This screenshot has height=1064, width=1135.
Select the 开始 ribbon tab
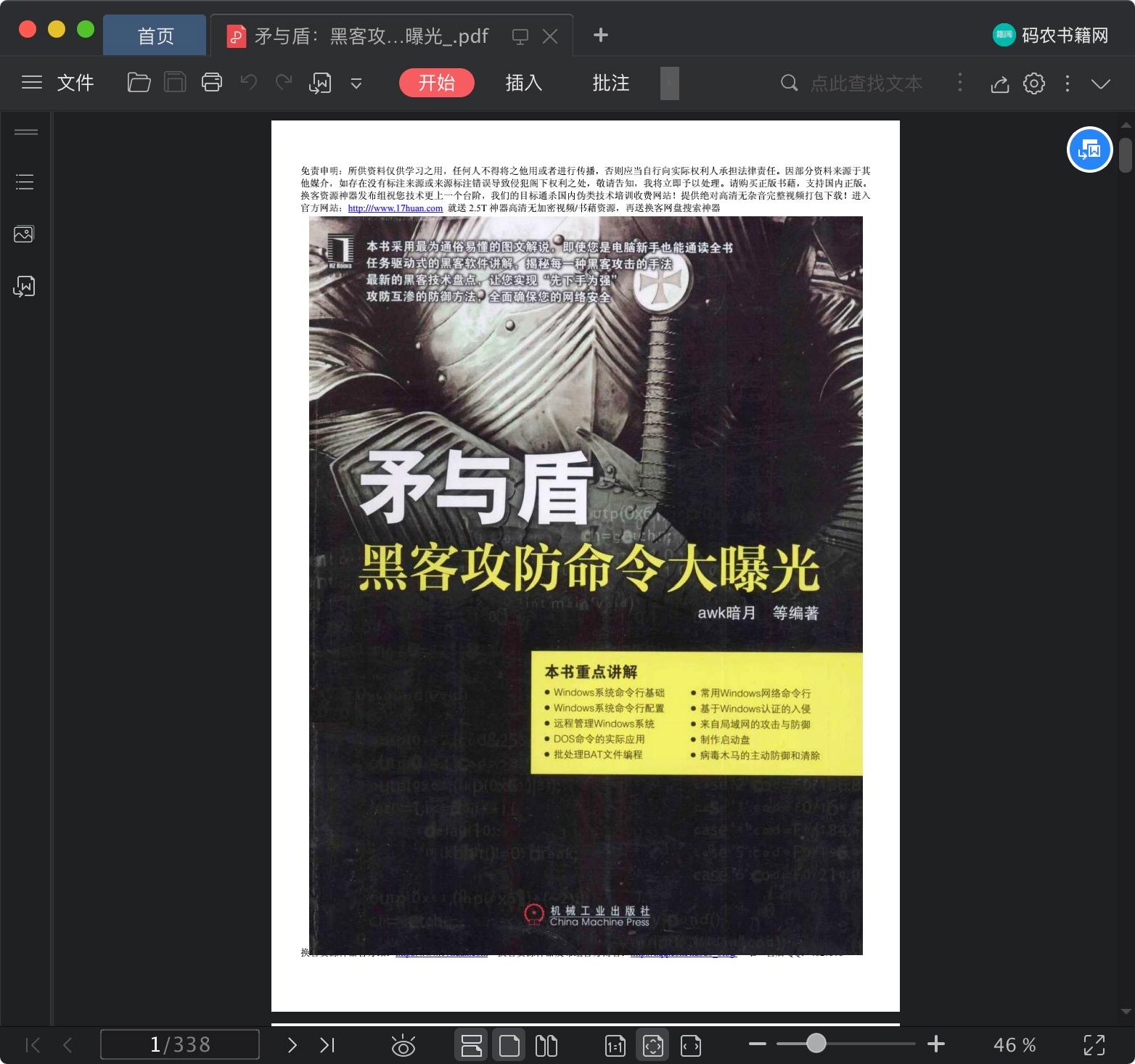tap(437, 83)
